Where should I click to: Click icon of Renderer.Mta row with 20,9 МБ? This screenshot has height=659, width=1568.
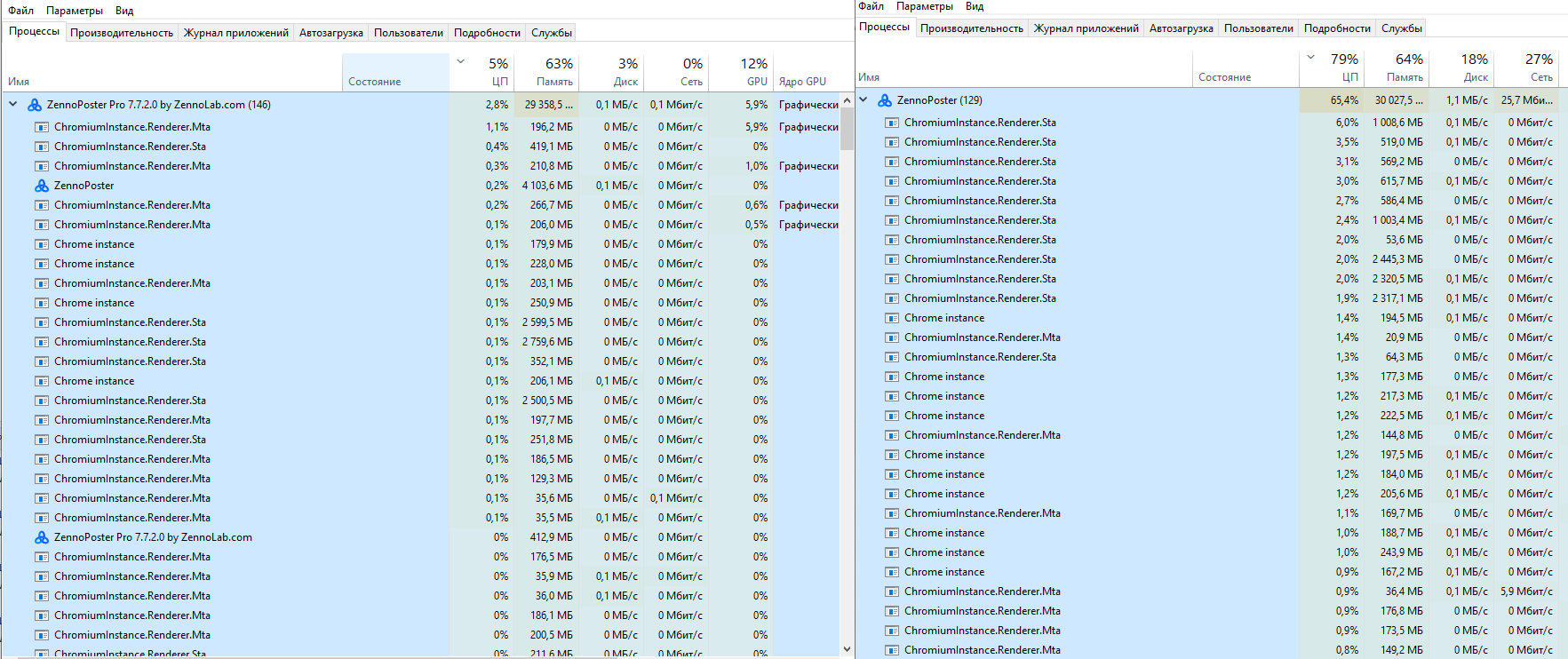click(x=892, y=337)
